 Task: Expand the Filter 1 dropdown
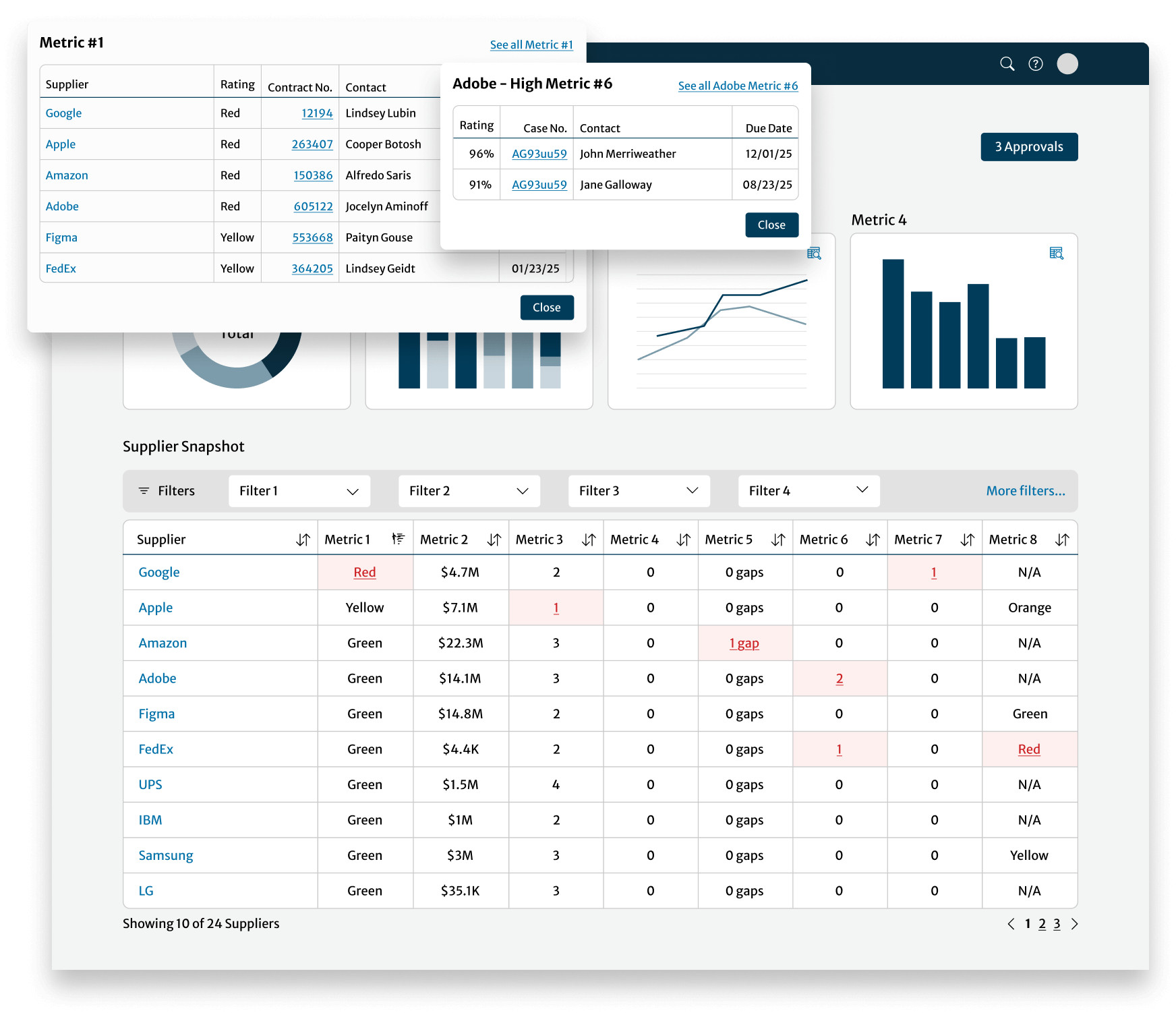299,491
